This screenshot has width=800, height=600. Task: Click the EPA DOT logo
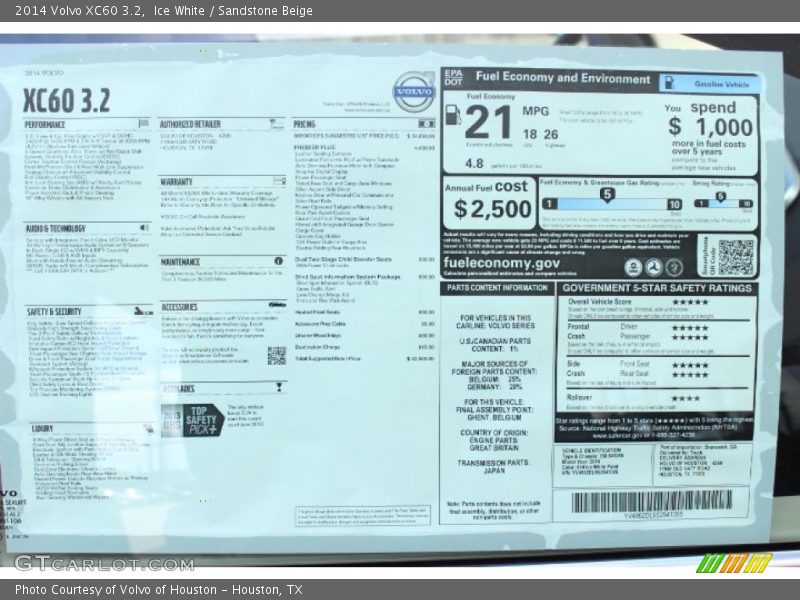[453, 78]
